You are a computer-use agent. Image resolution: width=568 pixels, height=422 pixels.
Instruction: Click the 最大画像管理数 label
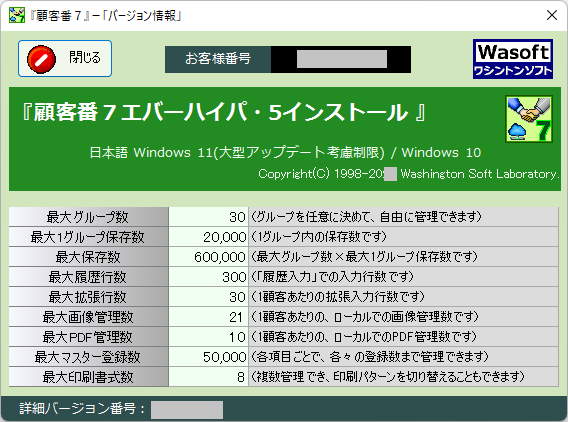tap(89, 317)
